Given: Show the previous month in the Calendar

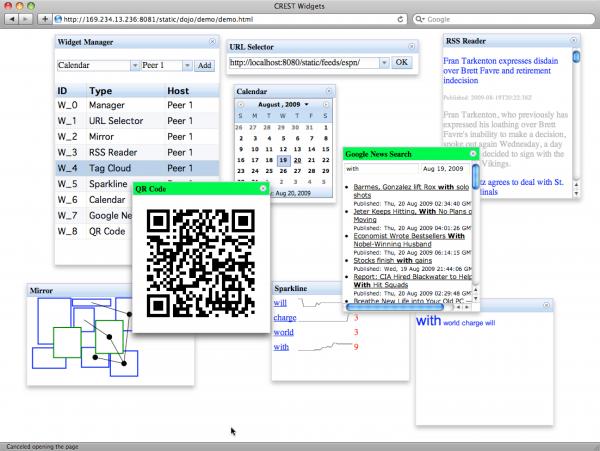Looking at the screenshot, I should [x=241, y=105].
